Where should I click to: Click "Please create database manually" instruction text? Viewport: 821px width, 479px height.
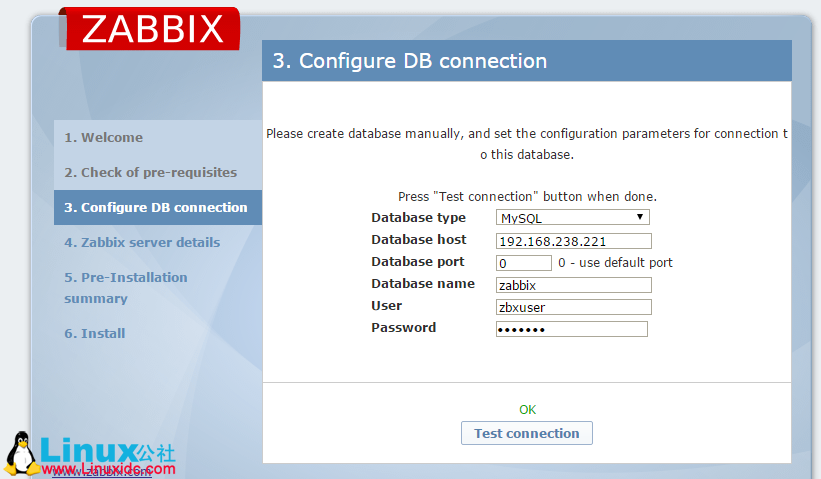coord(527,144)
